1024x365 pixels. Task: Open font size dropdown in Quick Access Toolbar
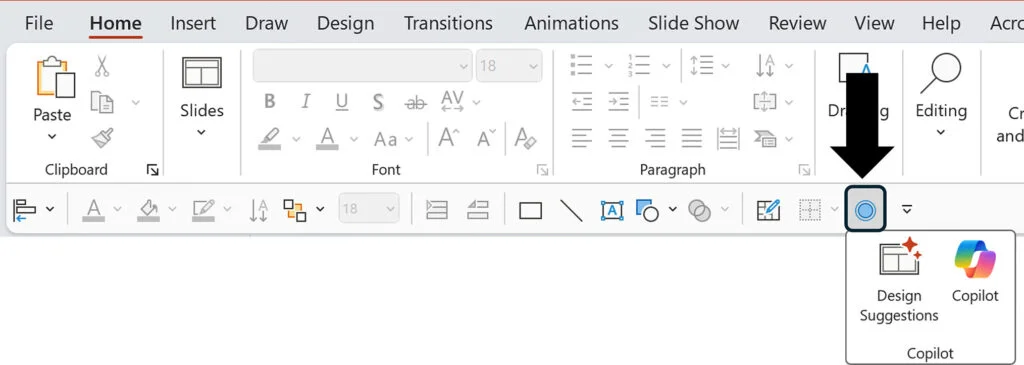click(x=391, y=210)
